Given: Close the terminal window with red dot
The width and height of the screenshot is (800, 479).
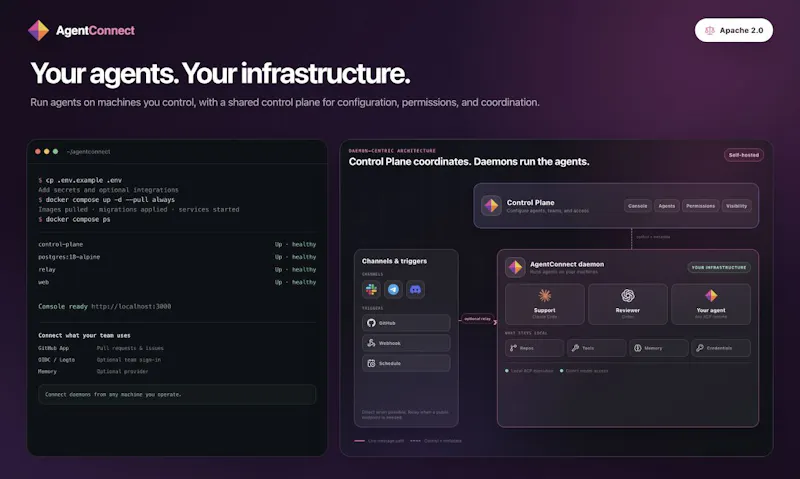Looking at the screenshot, I should click(x=38, y=152).
